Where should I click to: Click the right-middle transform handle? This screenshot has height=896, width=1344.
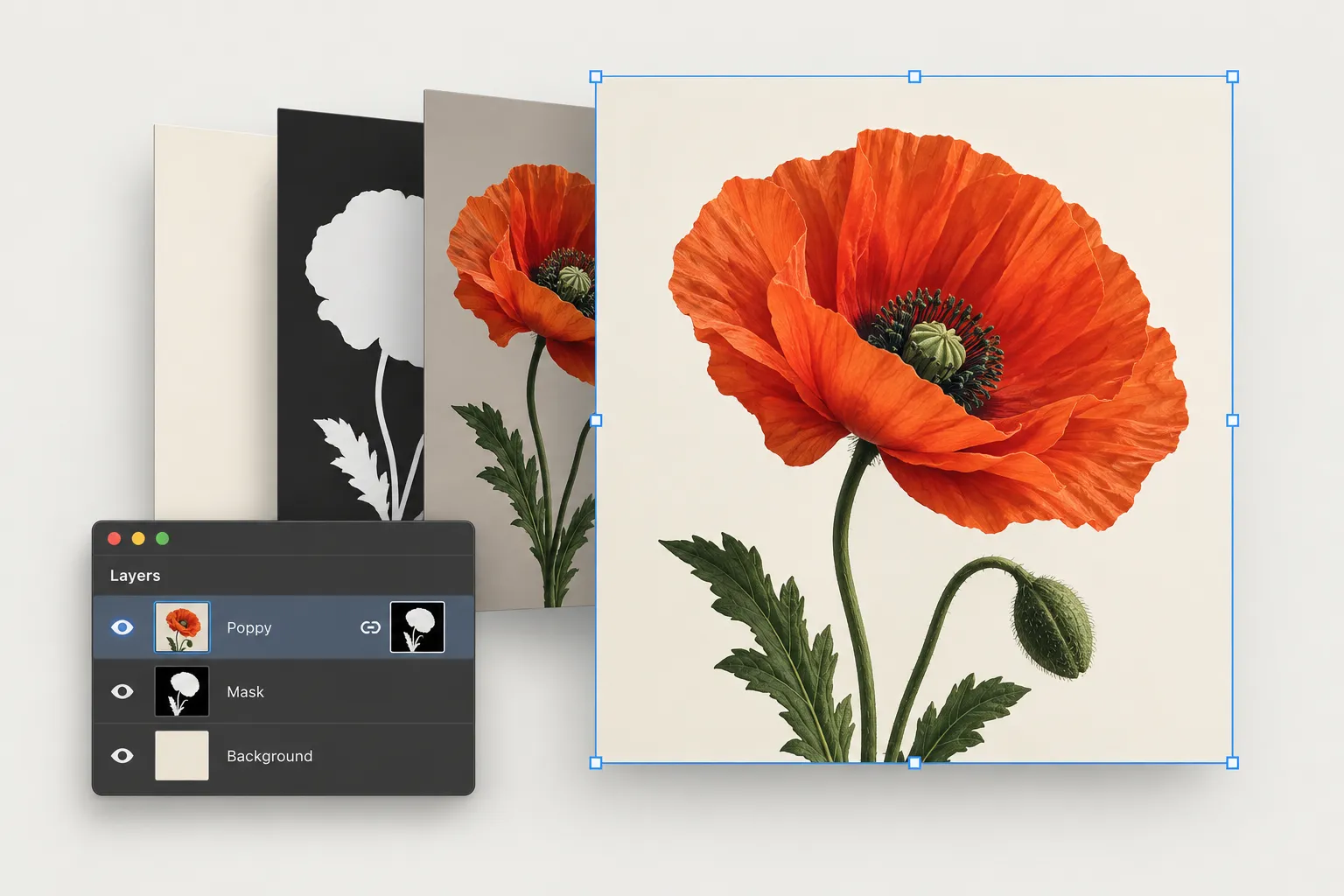[1233, 420]
